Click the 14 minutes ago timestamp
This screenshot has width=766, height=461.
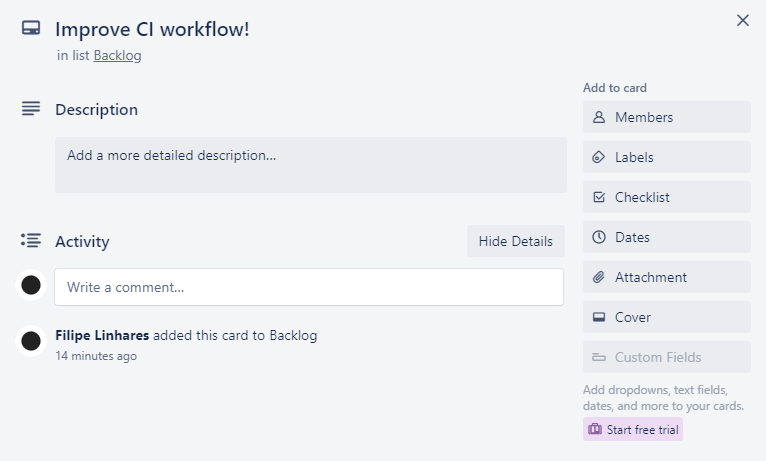(96, 356)
